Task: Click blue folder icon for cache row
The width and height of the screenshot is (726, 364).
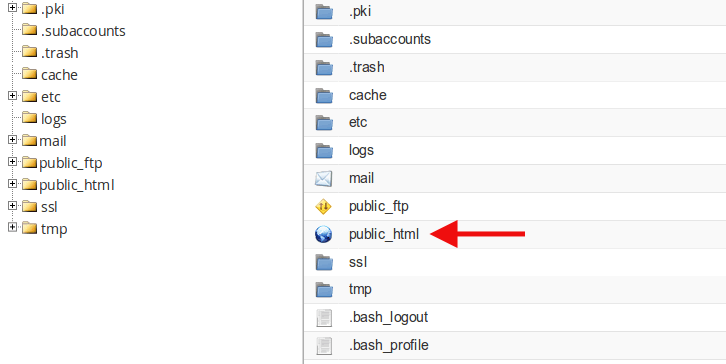Action: tap(324, 95)
